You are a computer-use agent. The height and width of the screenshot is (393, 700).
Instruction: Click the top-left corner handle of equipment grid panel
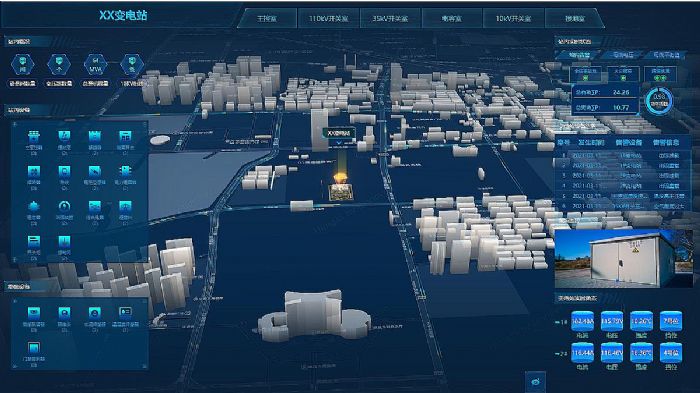click(15, 124)
